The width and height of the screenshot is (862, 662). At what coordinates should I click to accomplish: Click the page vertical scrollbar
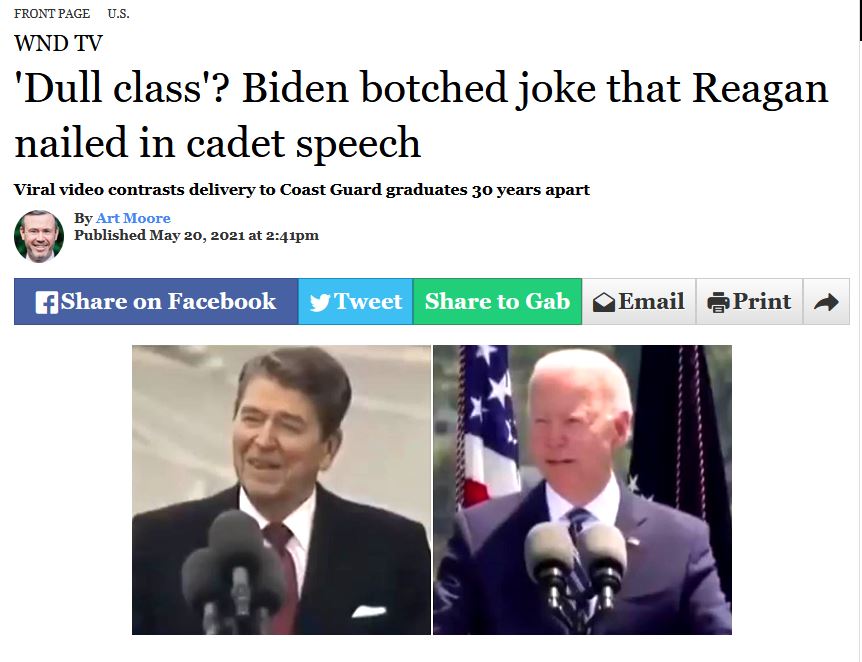859,331
